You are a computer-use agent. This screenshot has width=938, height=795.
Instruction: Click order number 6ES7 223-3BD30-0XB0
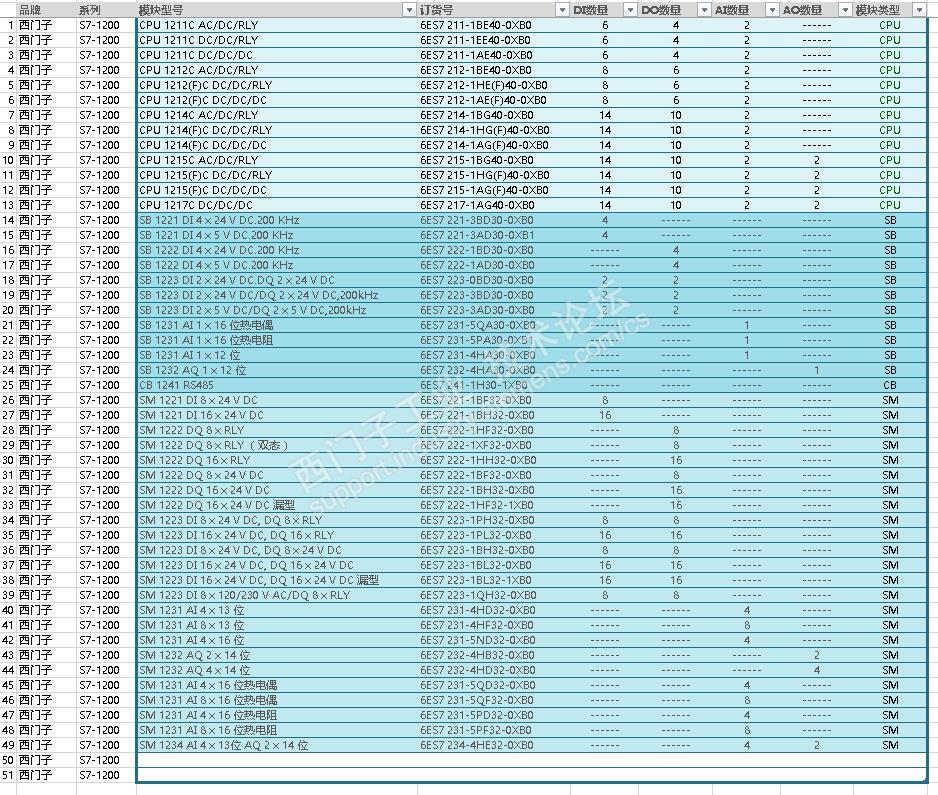pos(477,295)
